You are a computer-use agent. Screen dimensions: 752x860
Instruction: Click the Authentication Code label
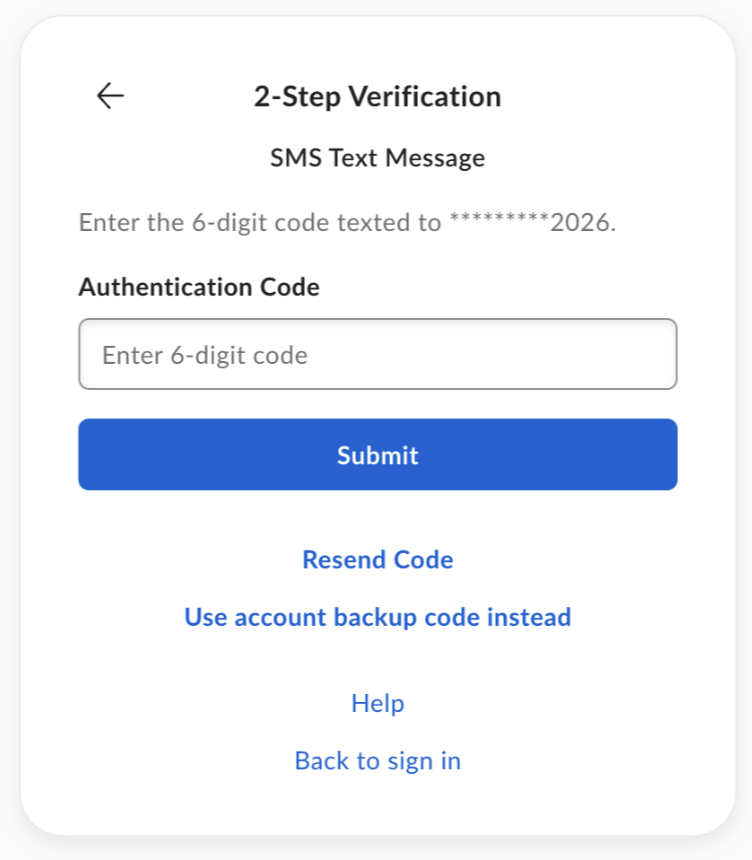pyautogui.click(x=199, y=287)
